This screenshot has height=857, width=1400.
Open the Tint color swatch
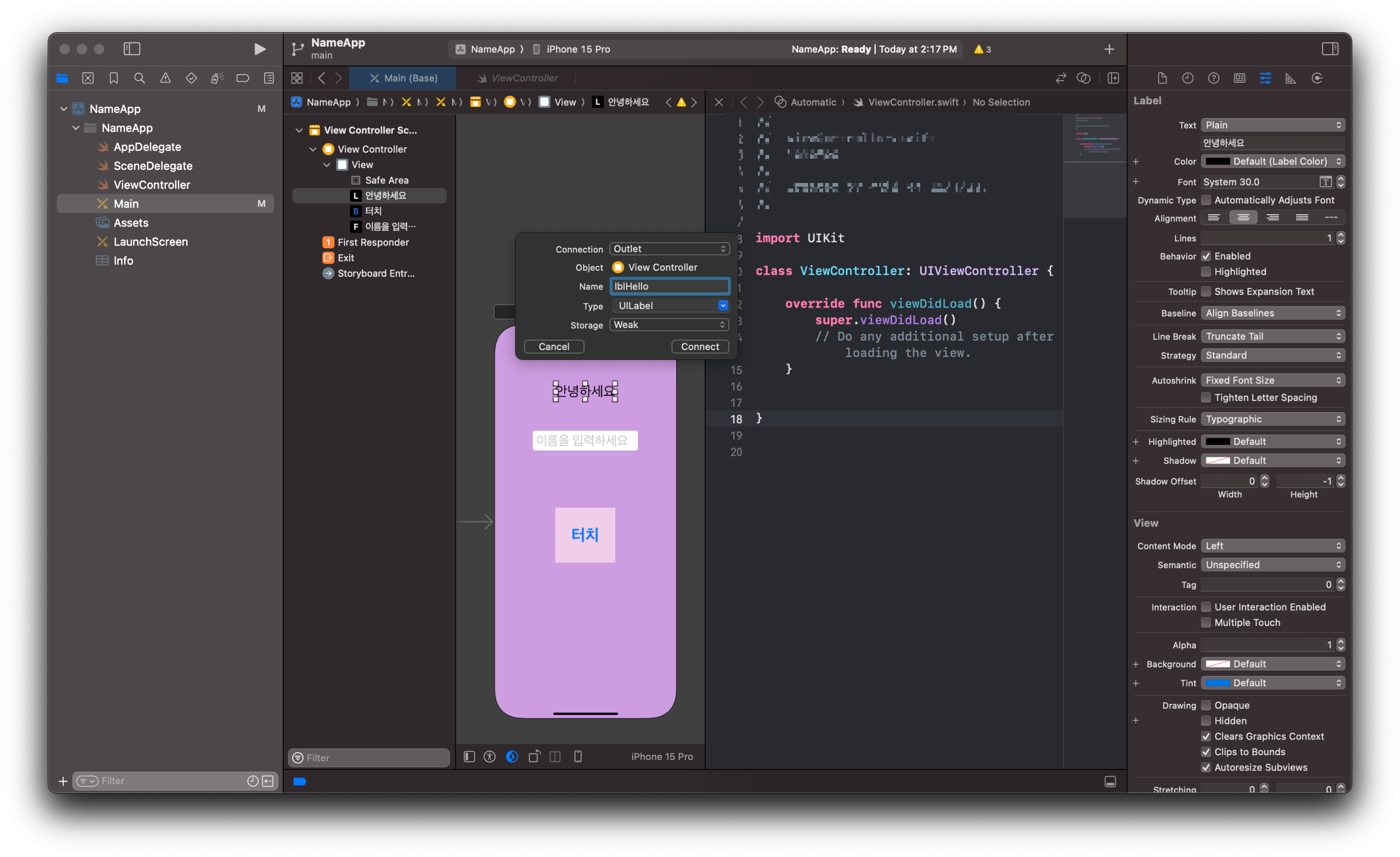[1217, 682]
